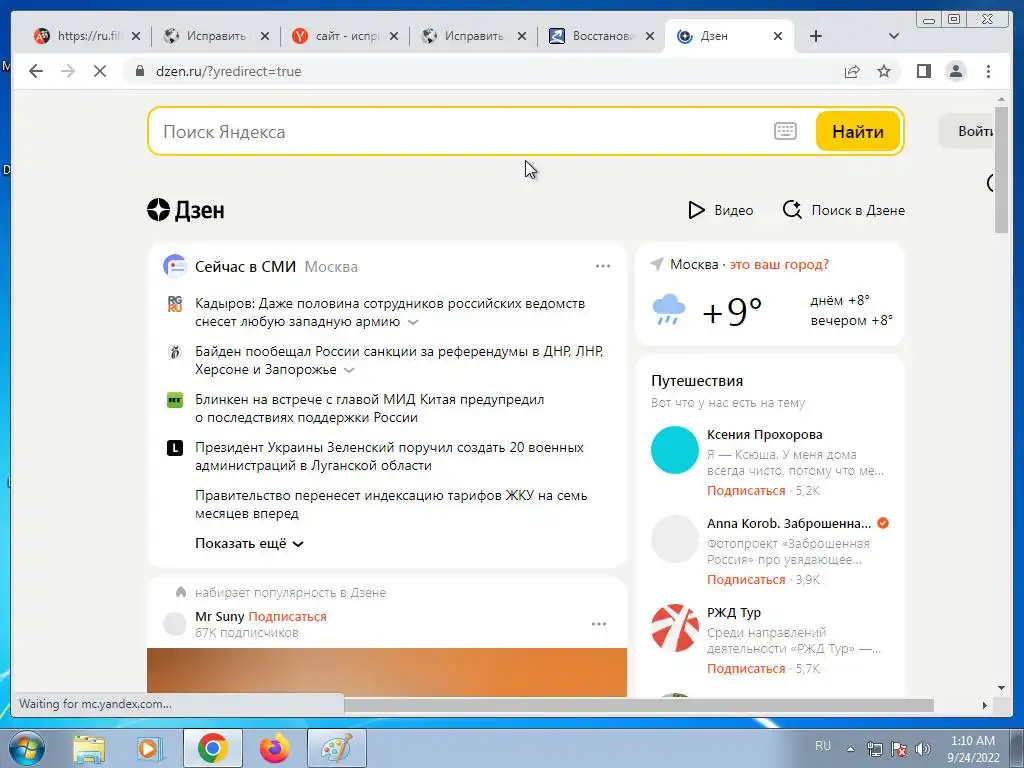Open the on-screen keyboard icon in search

tap(785, 131)
